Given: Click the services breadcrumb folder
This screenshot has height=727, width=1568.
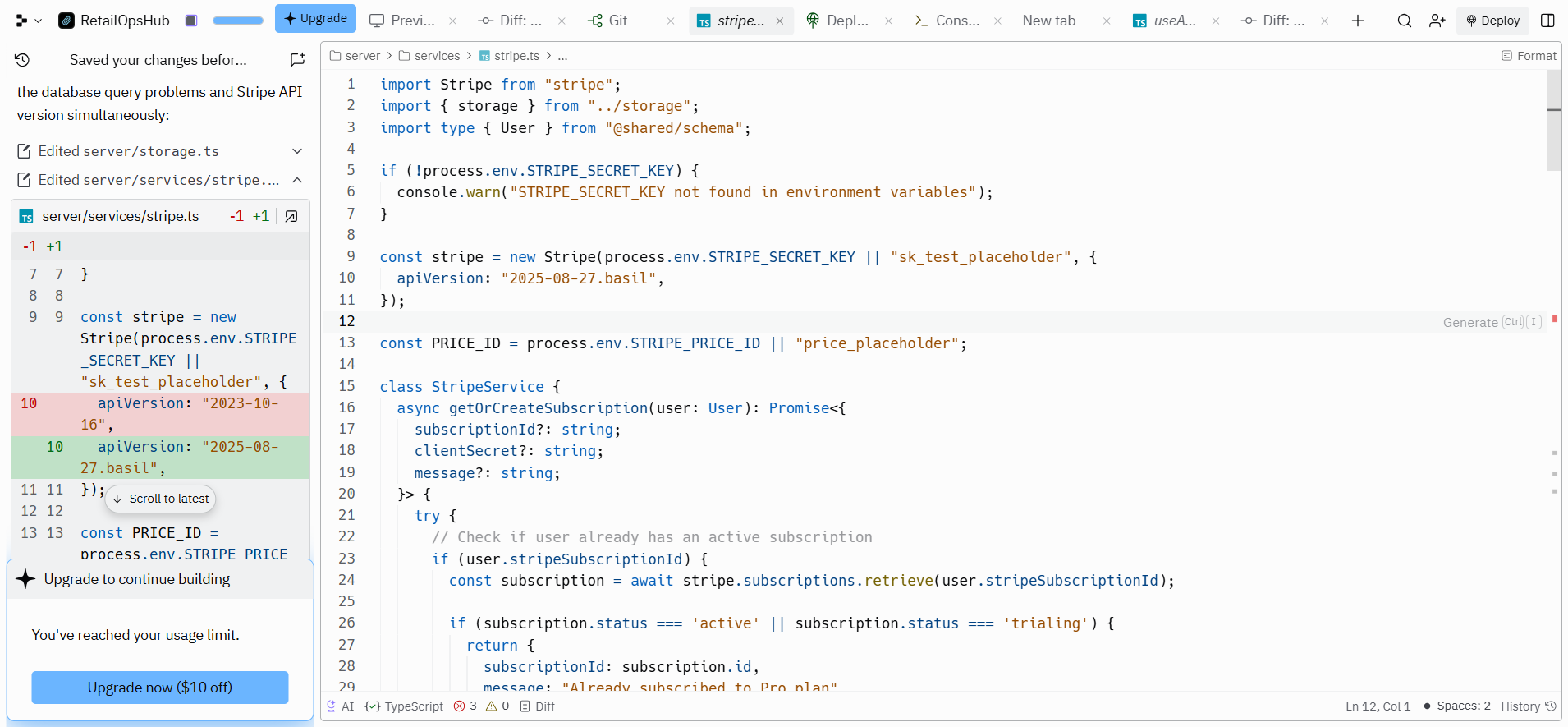Looking at the screenshot, I should coord(429,56).
